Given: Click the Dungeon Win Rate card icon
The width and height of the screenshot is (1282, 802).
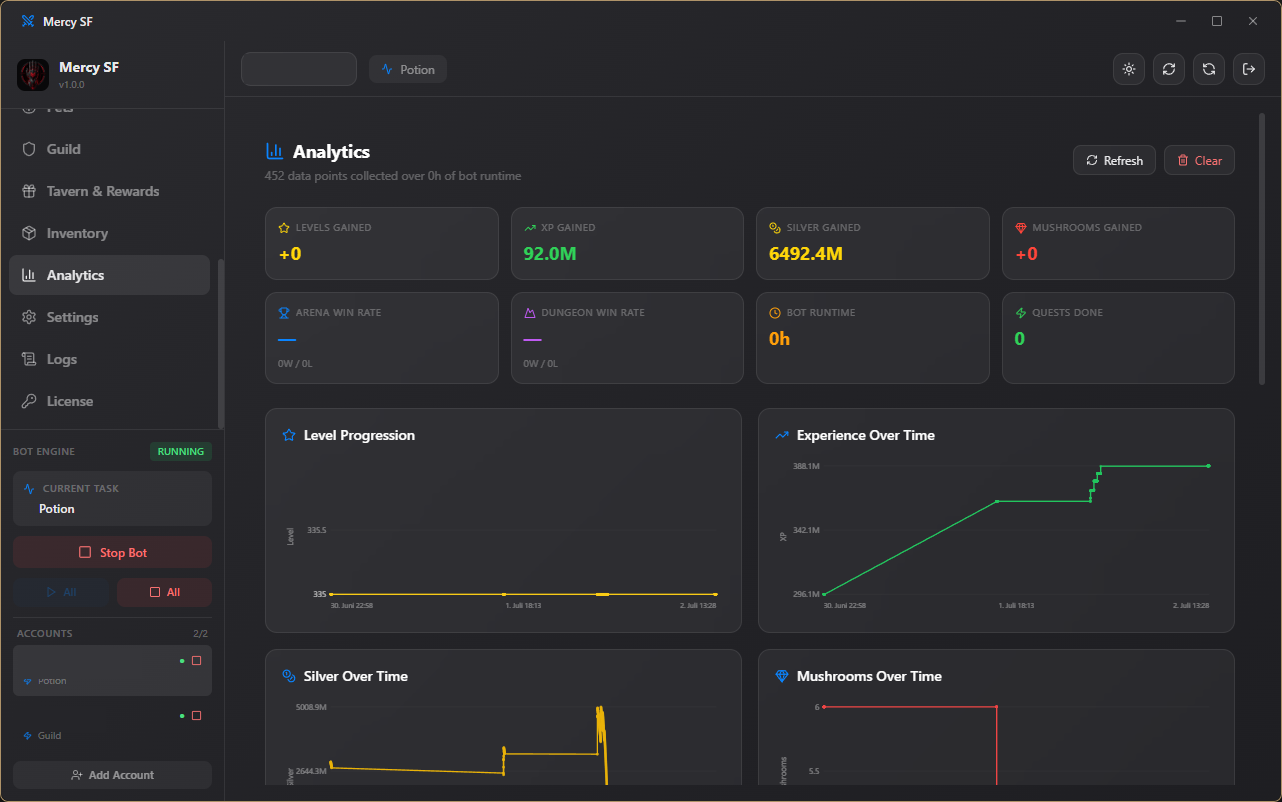Looking at the screenshot, I should pos(530,313).
